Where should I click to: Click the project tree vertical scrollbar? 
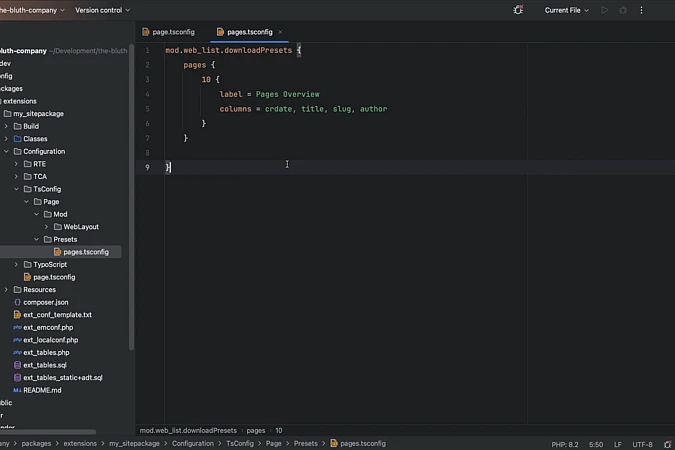pos(132,200)
